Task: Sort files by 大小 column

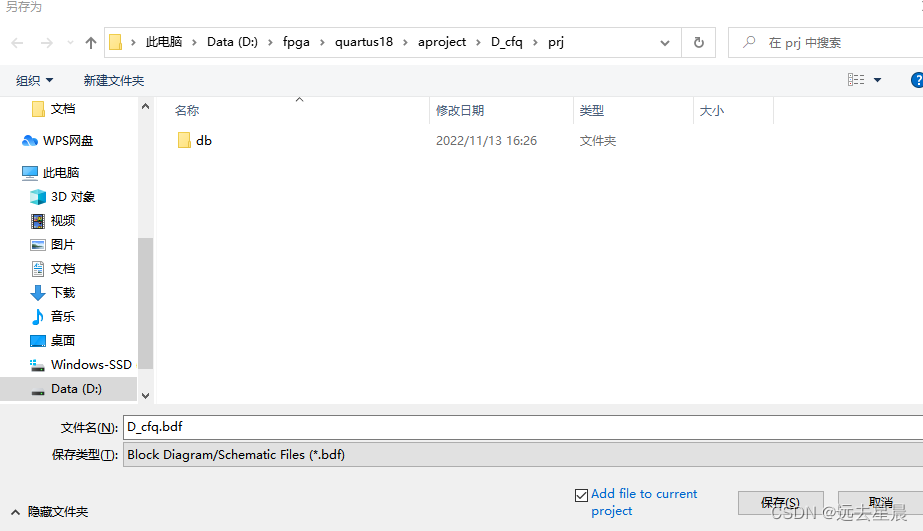Action: (x=712, y=110)
